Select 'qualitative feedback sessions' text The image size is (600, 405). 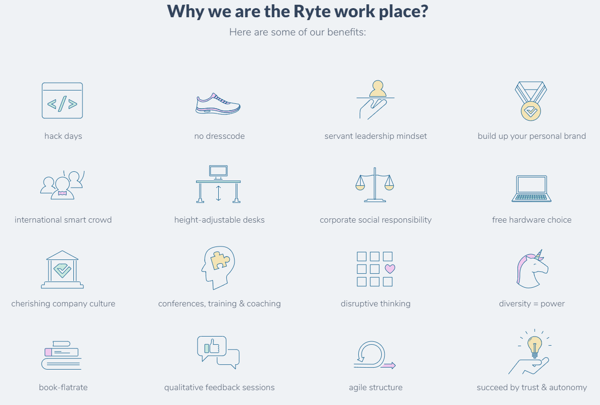coord(219,387)
